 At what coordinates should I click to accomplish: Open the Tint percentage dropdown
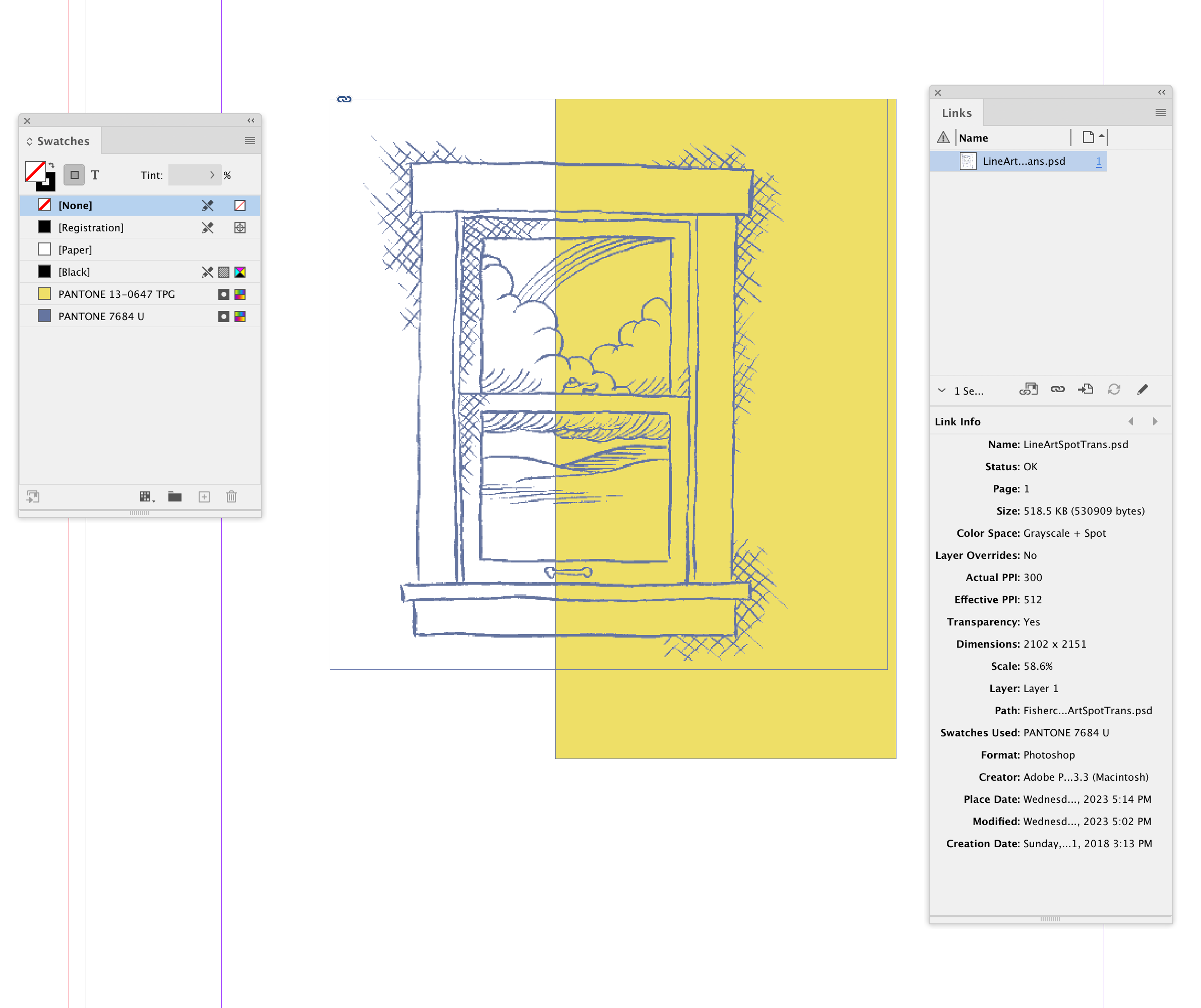(x=212, y=175)
